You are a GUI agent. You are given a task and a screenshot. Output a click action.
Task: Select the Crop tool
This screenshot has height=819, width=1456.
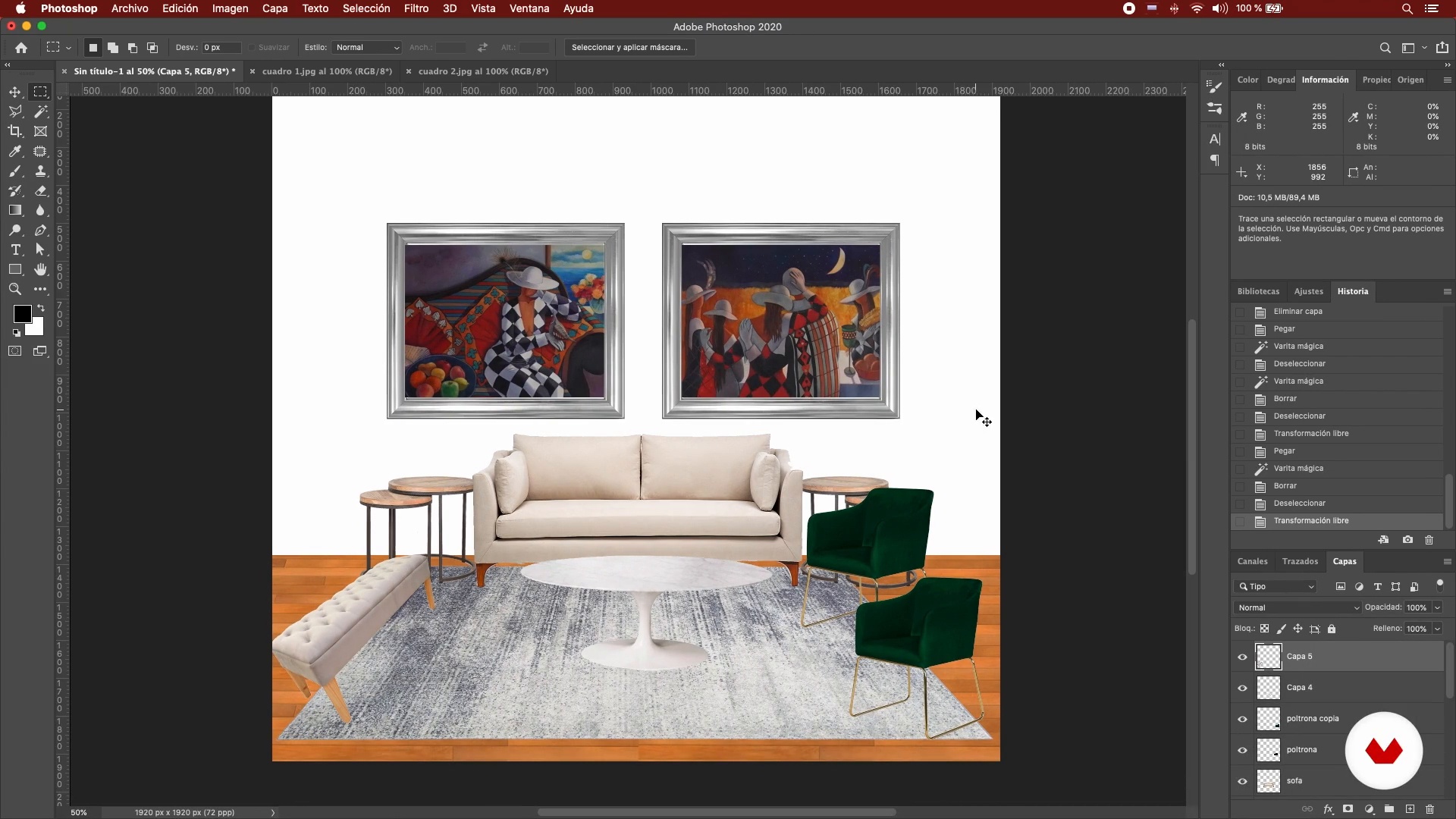(x=15, y=131)
